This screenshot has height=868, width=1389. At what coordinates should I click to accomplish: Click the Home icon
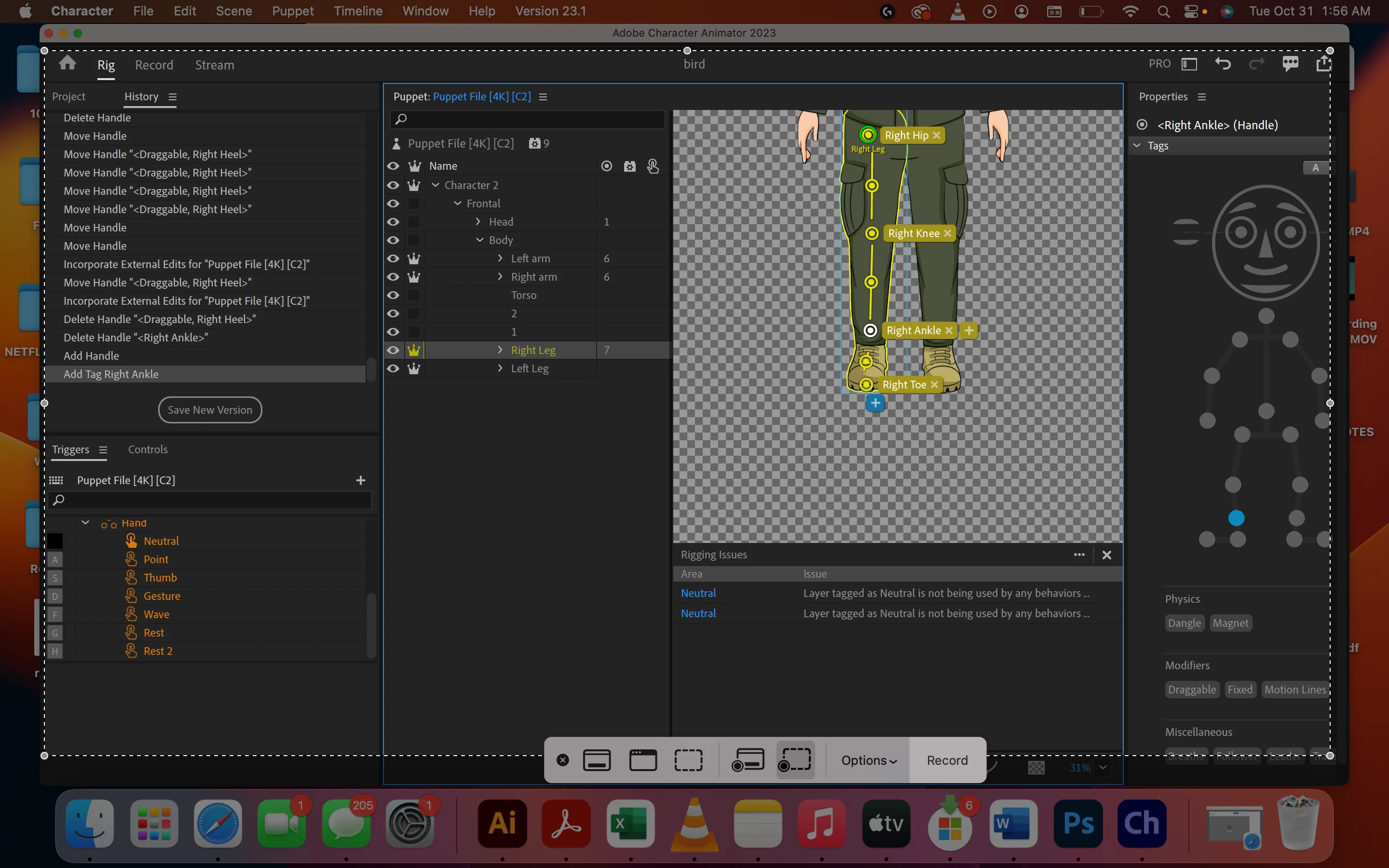(x=67, y=63)
